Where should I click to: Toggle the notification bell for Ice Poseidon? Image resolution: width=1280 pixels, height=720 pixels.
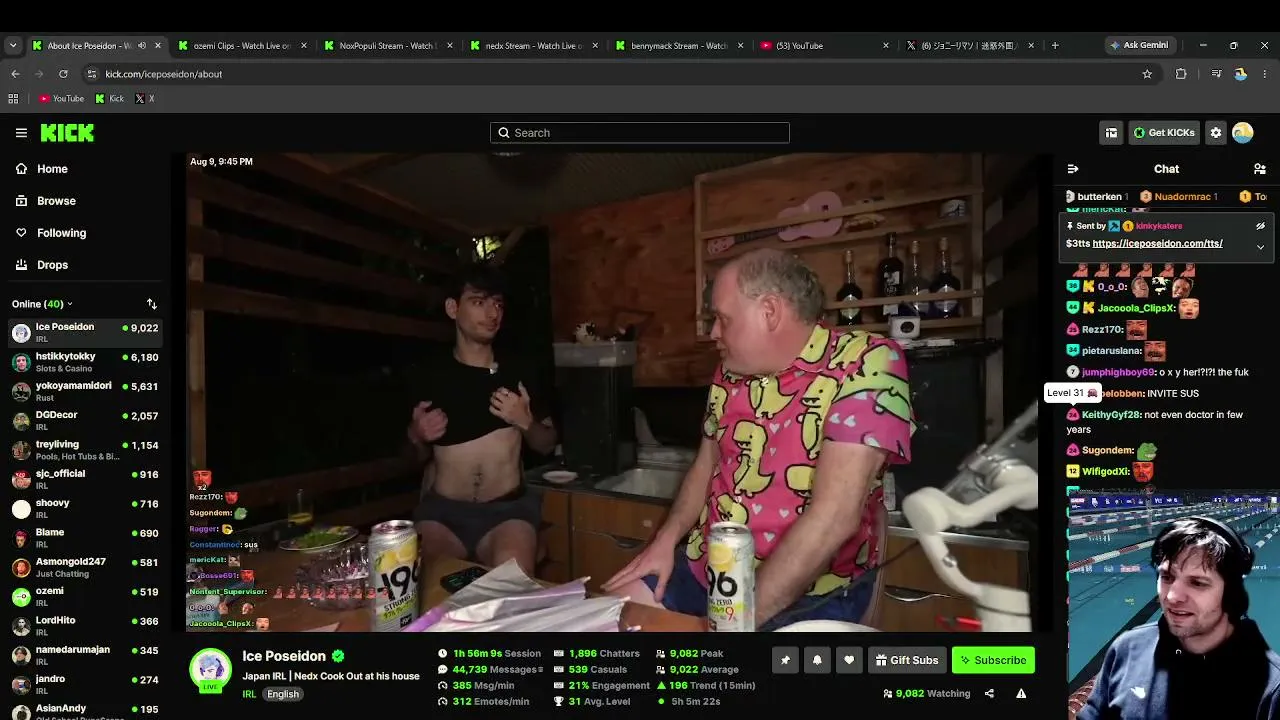point(817,660)
